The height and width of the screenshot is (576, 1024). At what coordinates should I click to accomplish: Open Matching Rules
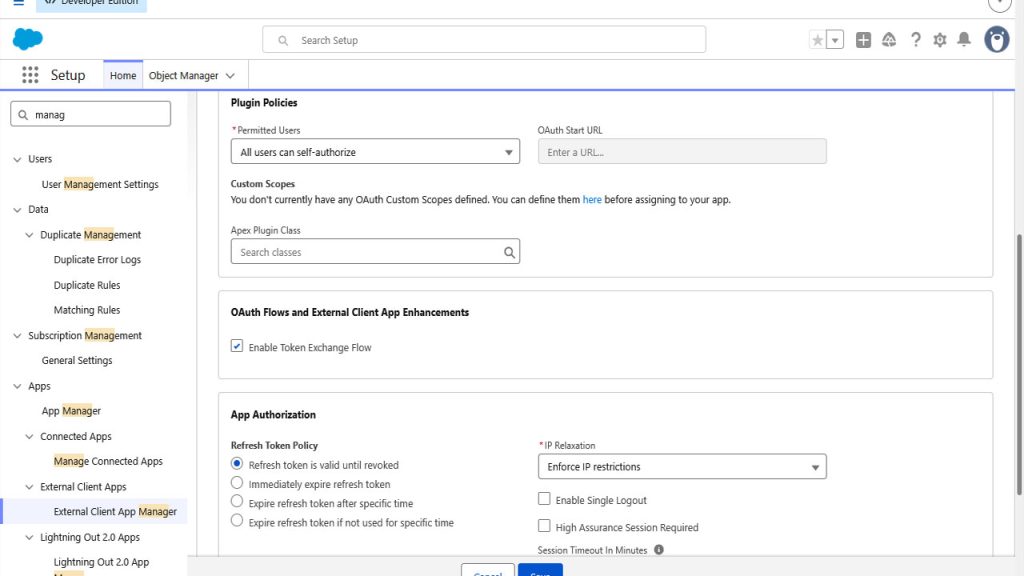[x=87, y=310]
